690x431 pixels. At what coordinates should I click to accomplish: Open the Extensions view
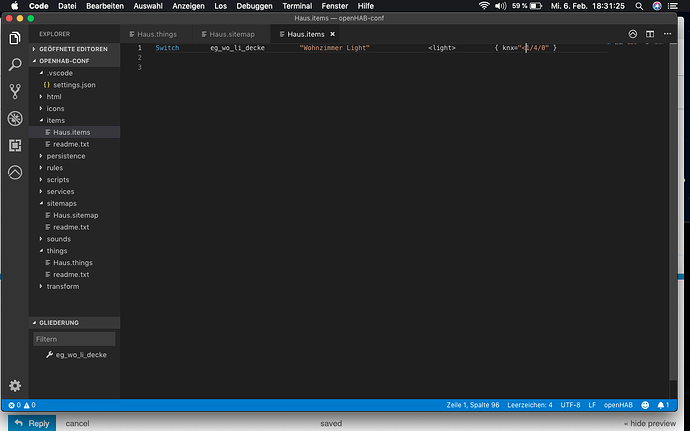pos(15,145)
